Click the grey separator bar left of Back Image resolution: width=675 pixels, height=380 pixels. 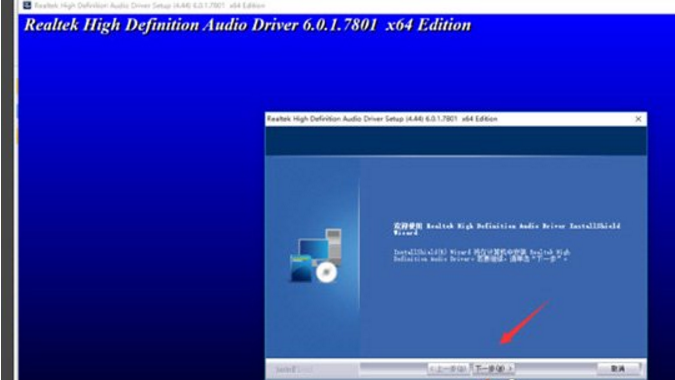393,369
